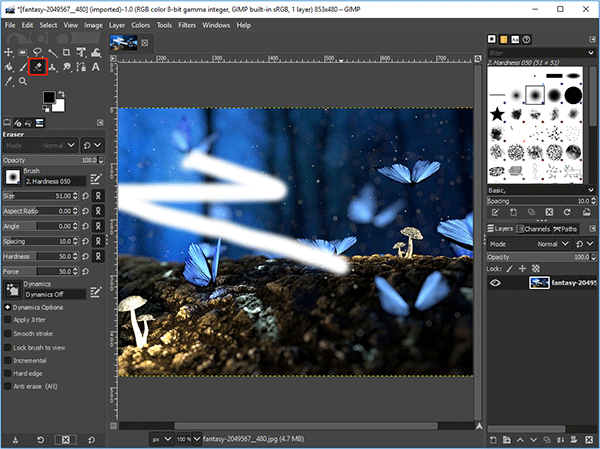600x449 pixels.
Task: Link Size to brush native size
Action: (98, 196)
